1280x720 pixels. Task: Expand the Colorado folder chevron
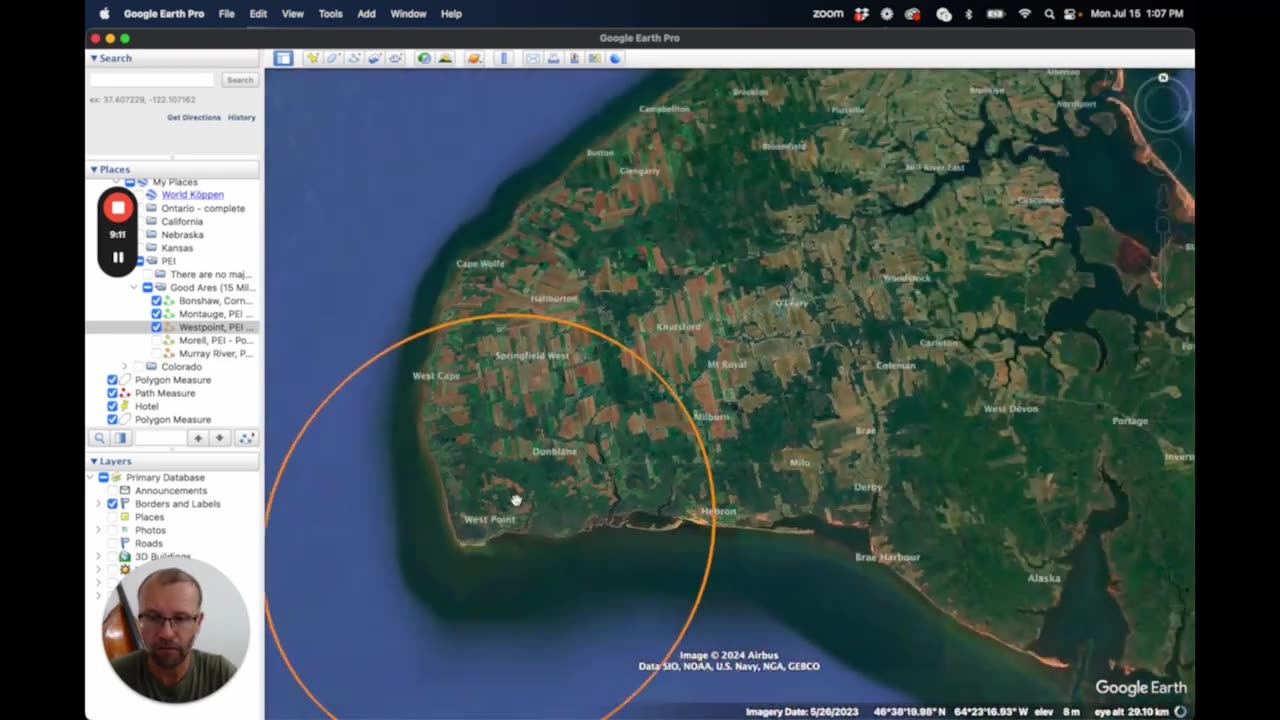point(125,367)
